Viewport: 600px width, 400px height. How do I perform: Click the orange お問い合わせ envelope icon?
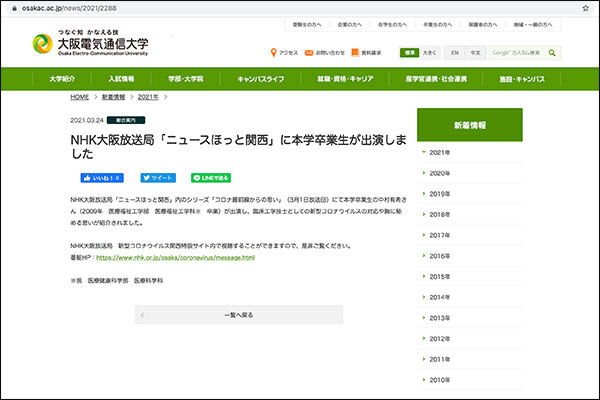309,53
